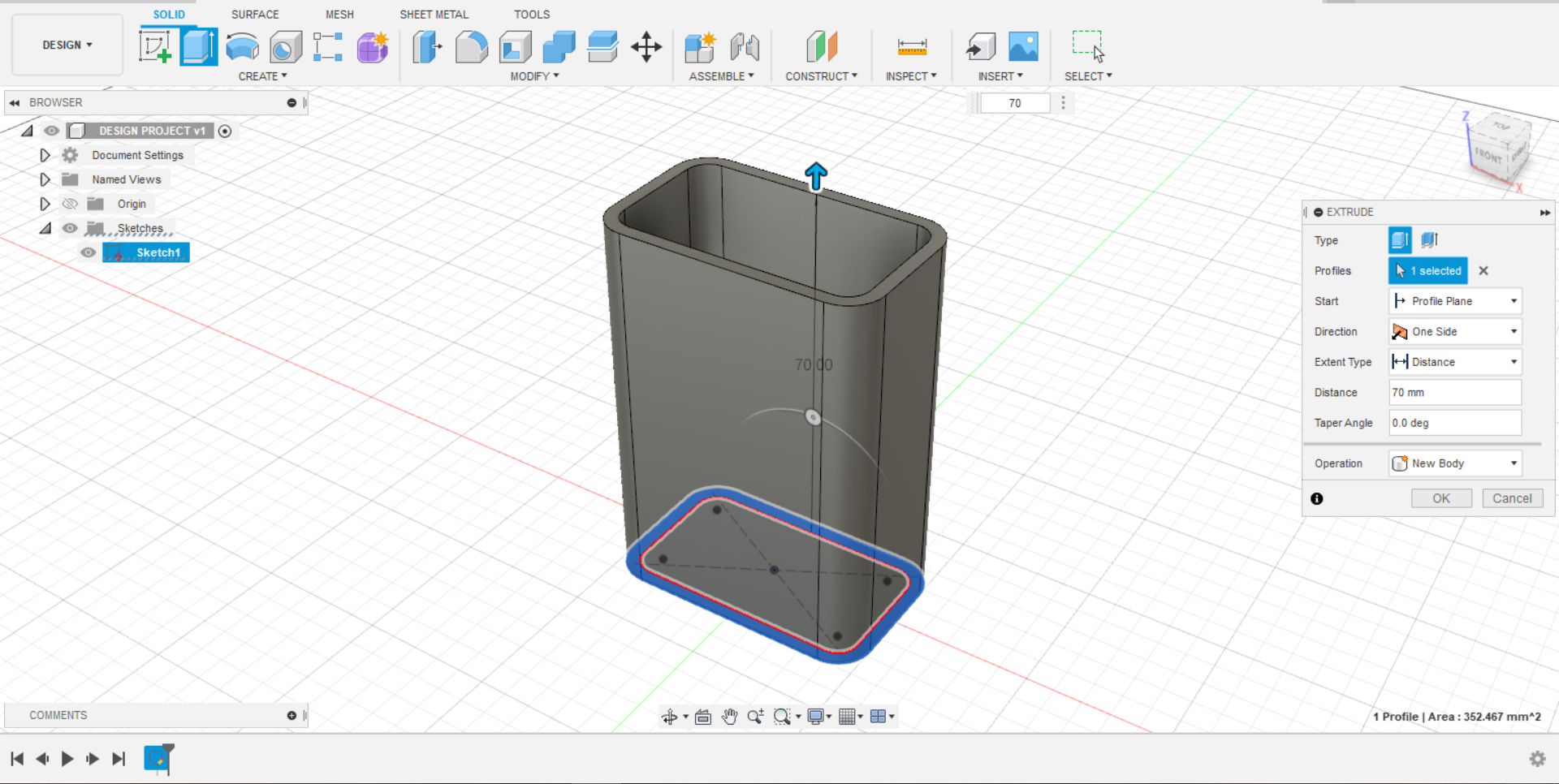The image size is (1559, 784).
Task: Select the Combine tool
Action: coord(559,46)
